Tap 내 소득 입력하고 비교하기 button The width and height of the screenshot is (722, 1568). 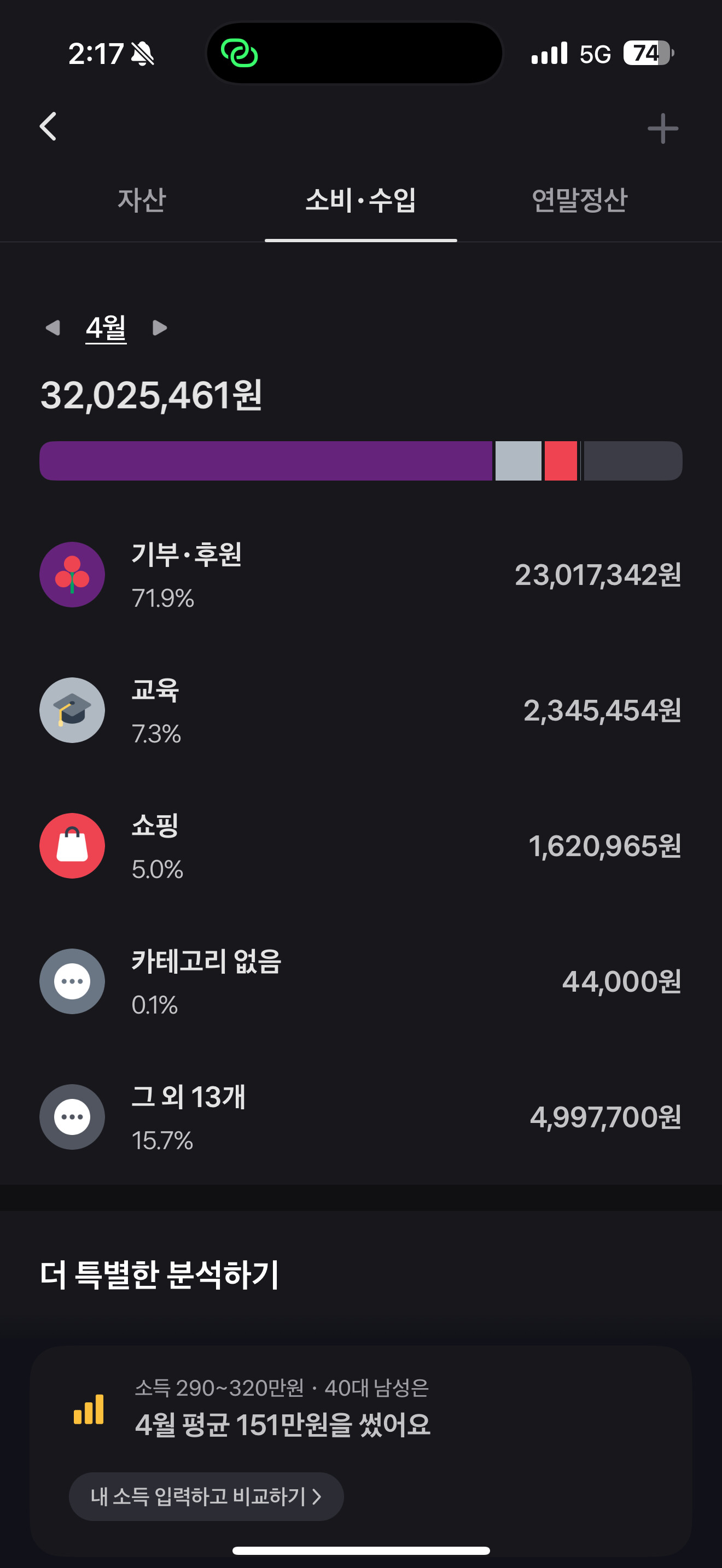[x=206, y=1496]
